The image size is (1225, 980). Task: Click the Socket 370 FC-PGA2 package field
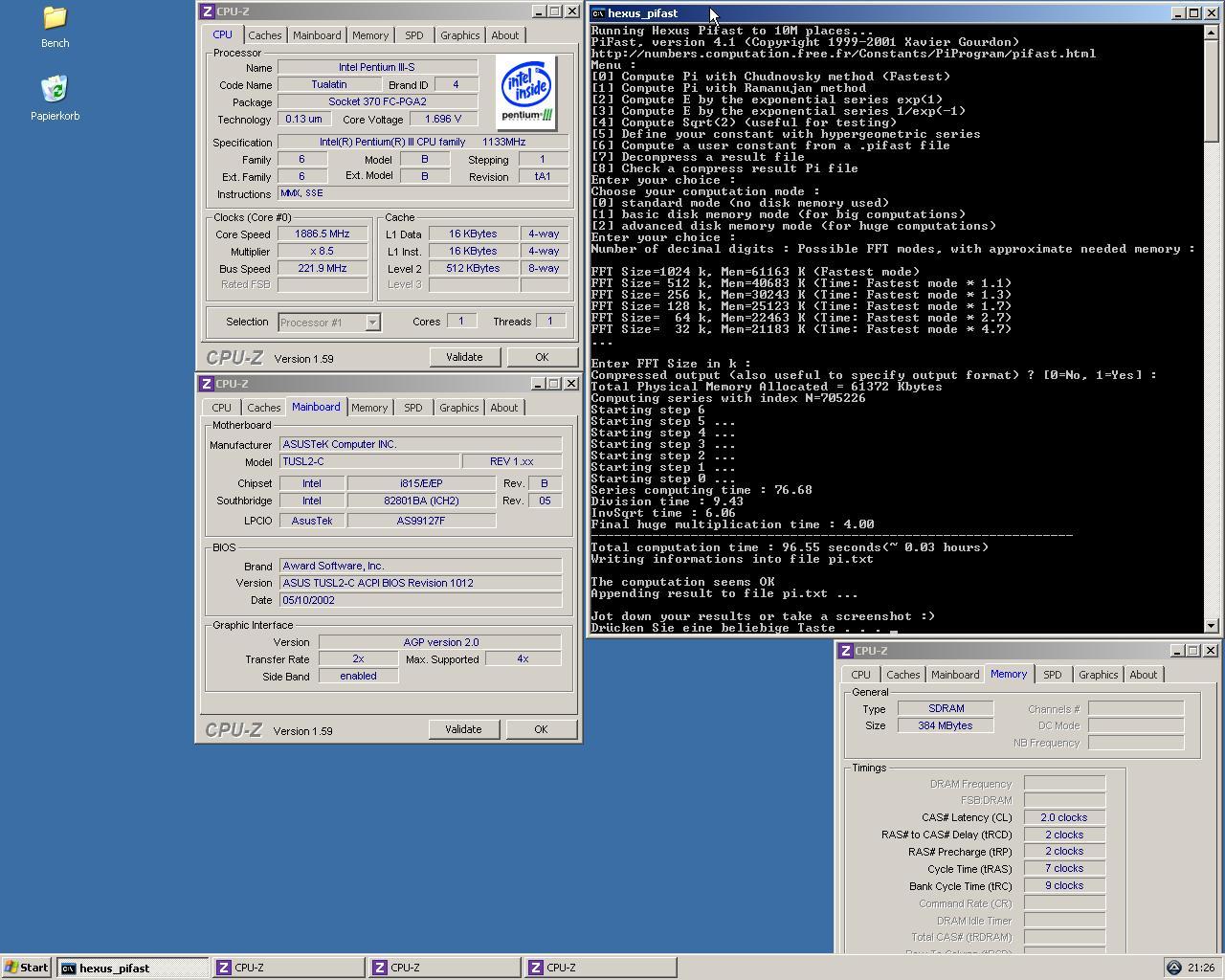(x=377, y=101)
